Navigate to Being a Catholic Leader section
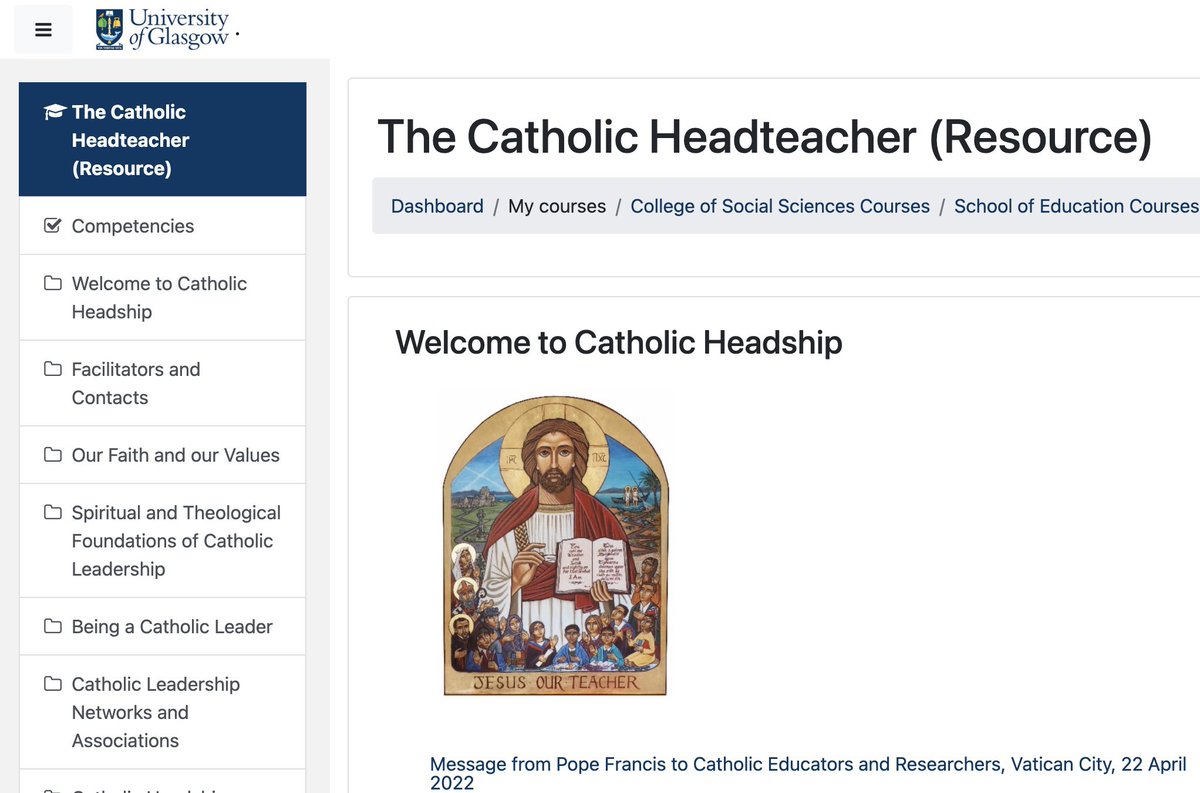 tap(163, 627)
